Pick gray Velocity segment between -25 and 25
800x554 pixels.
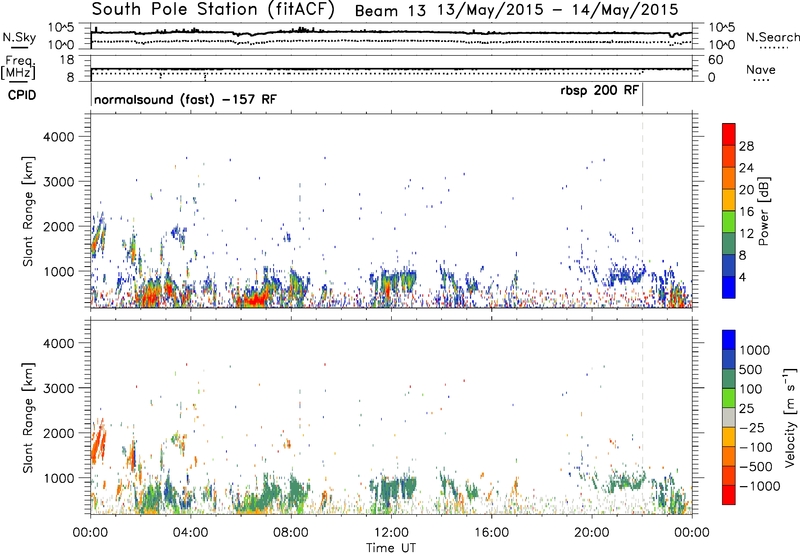click(729, 417)
